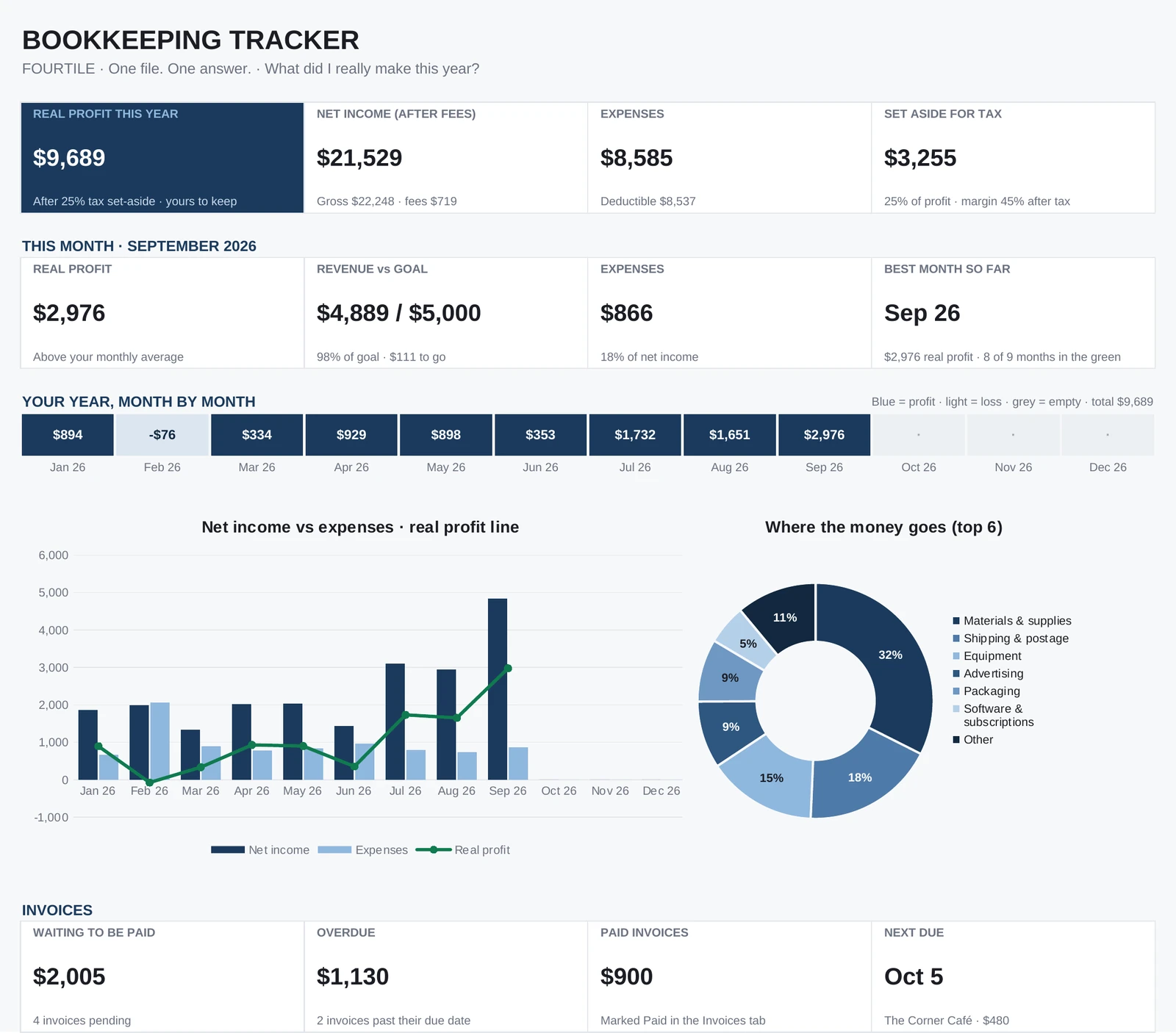The image size is (1176, 1033).
Task: Select the Feb 26 -$76 loss tile
Action: [x=162, y=435]
